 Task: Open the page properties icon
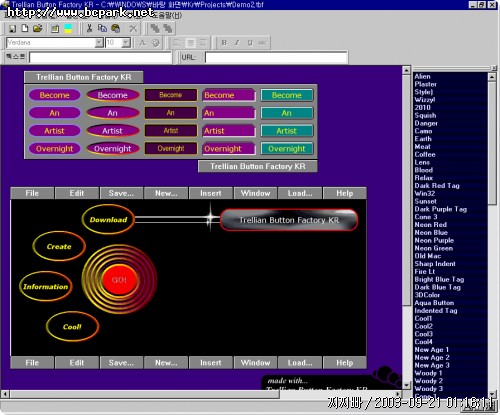point(55,29)
